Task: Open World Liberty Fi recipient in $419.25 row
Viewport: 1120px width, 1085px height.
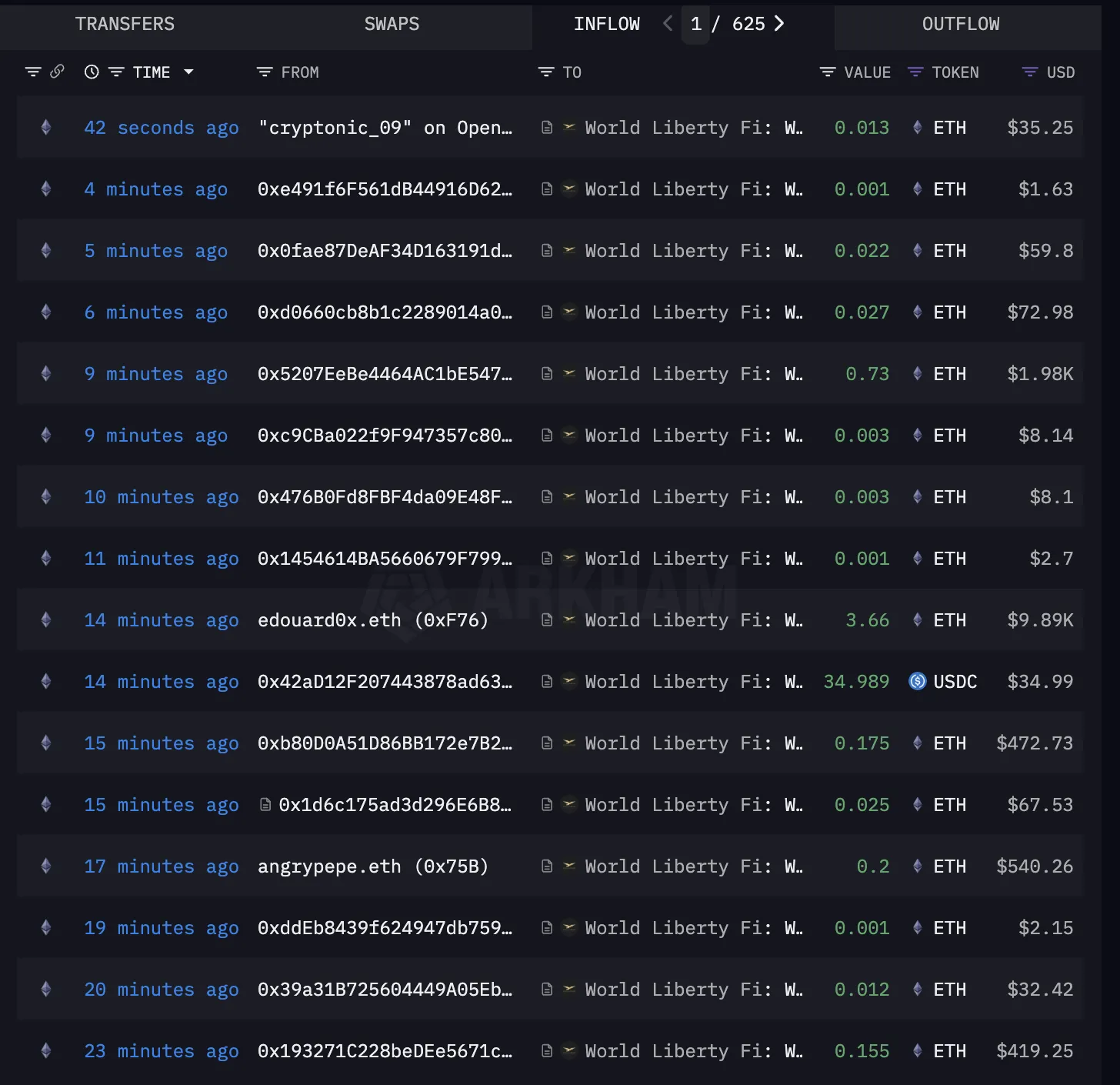Action: pyautogui.click(x=694, y=1051)
